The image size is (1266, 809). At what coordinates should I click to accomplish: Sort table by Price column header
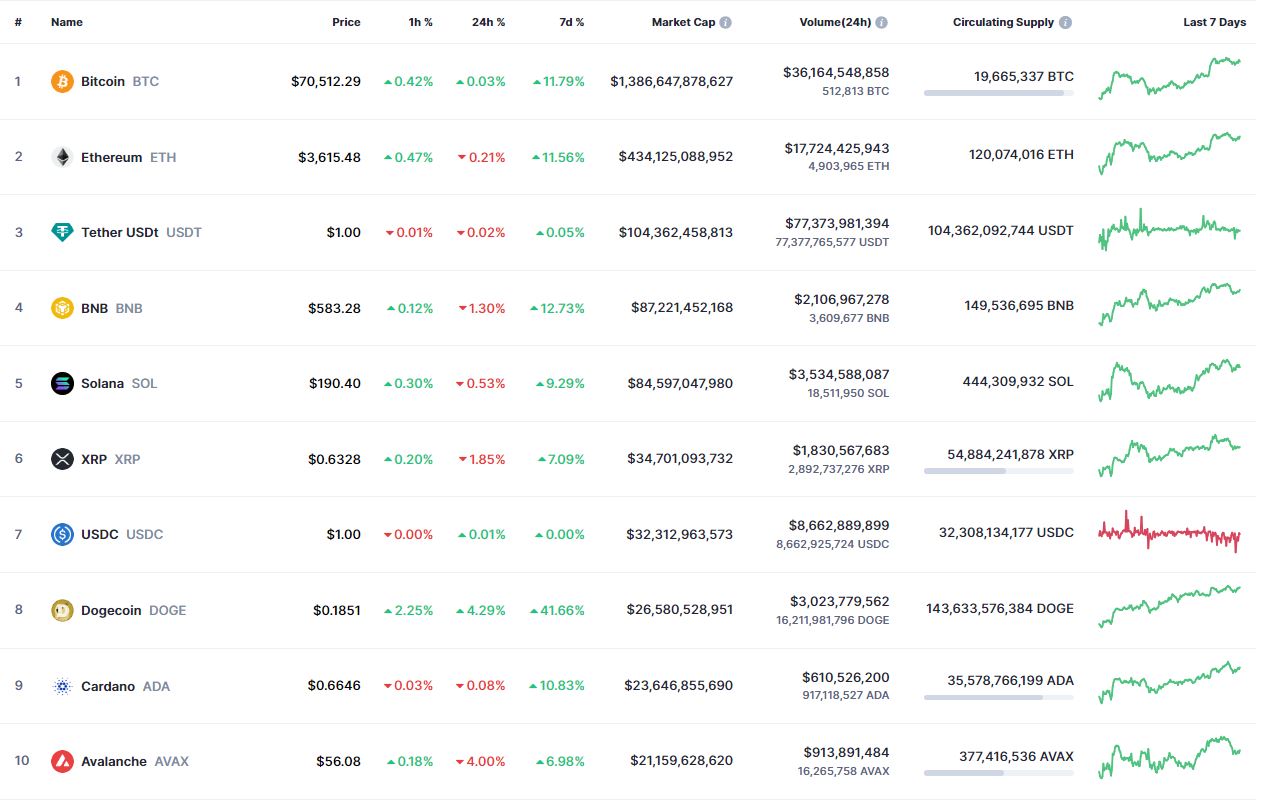(346, 22)
